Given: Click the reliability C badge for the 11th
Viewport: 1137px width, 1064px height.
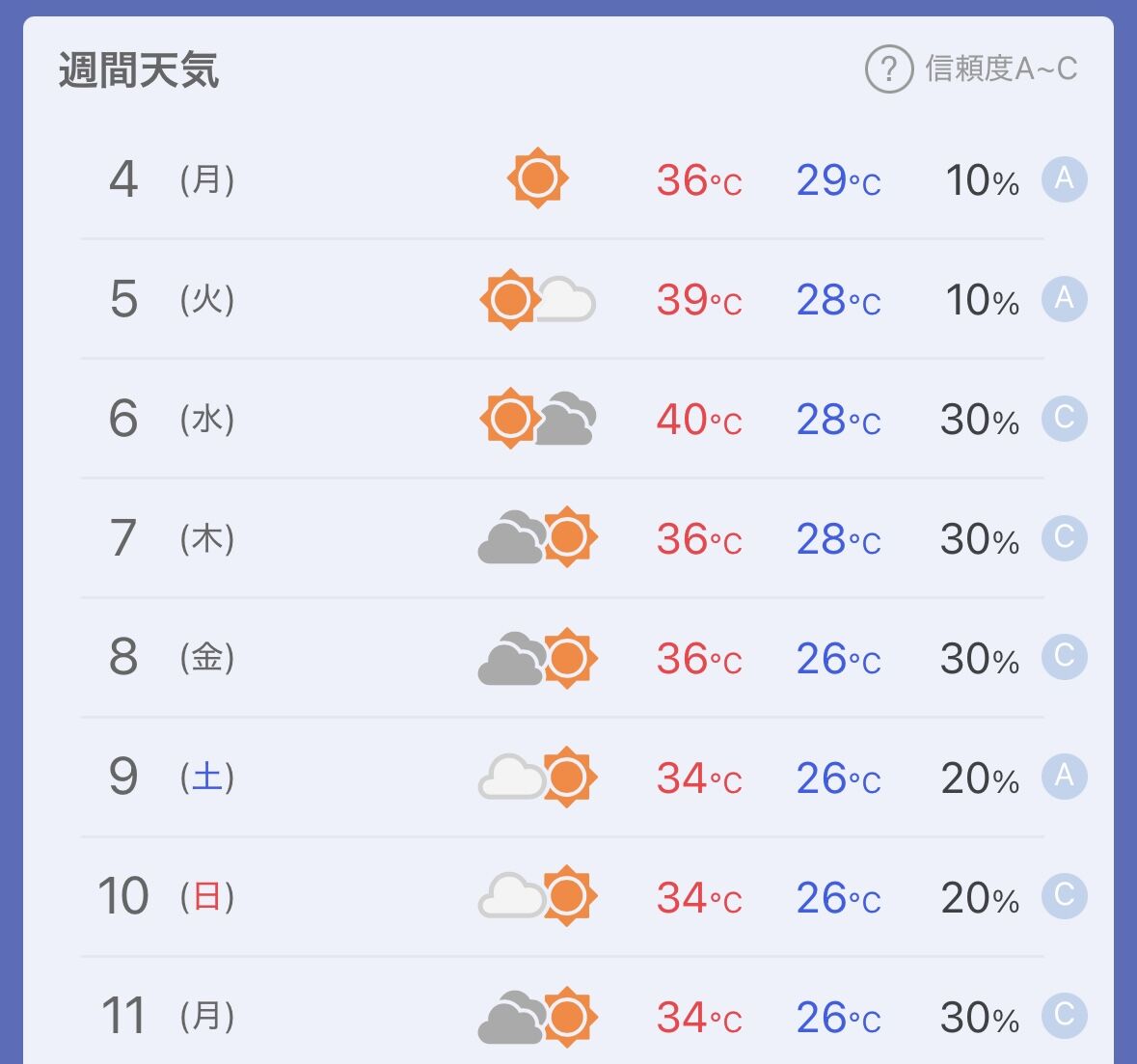Looking at the screenshot, I should [x=1064, y=1016].
